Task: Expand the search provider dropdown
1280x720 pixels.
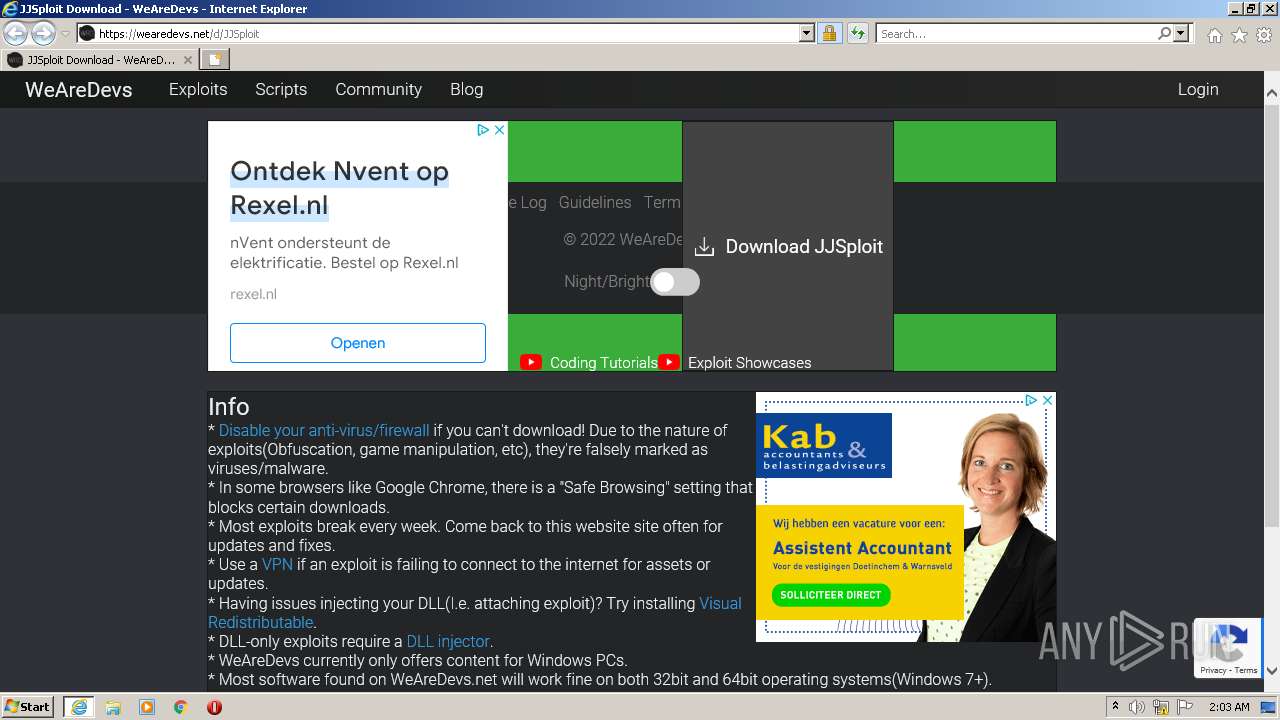Action: pyautogui.click(x=1181, y=33)
